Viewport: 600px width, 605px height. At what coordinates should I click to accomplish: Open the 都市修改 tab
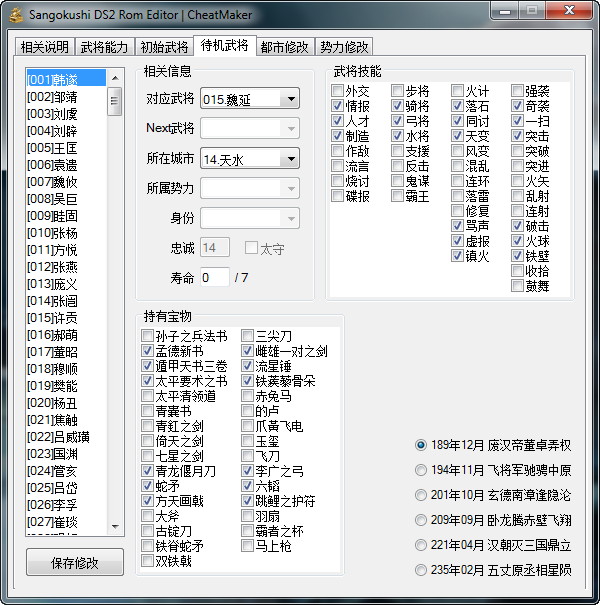pyautogui.click(x=285, y=47)
